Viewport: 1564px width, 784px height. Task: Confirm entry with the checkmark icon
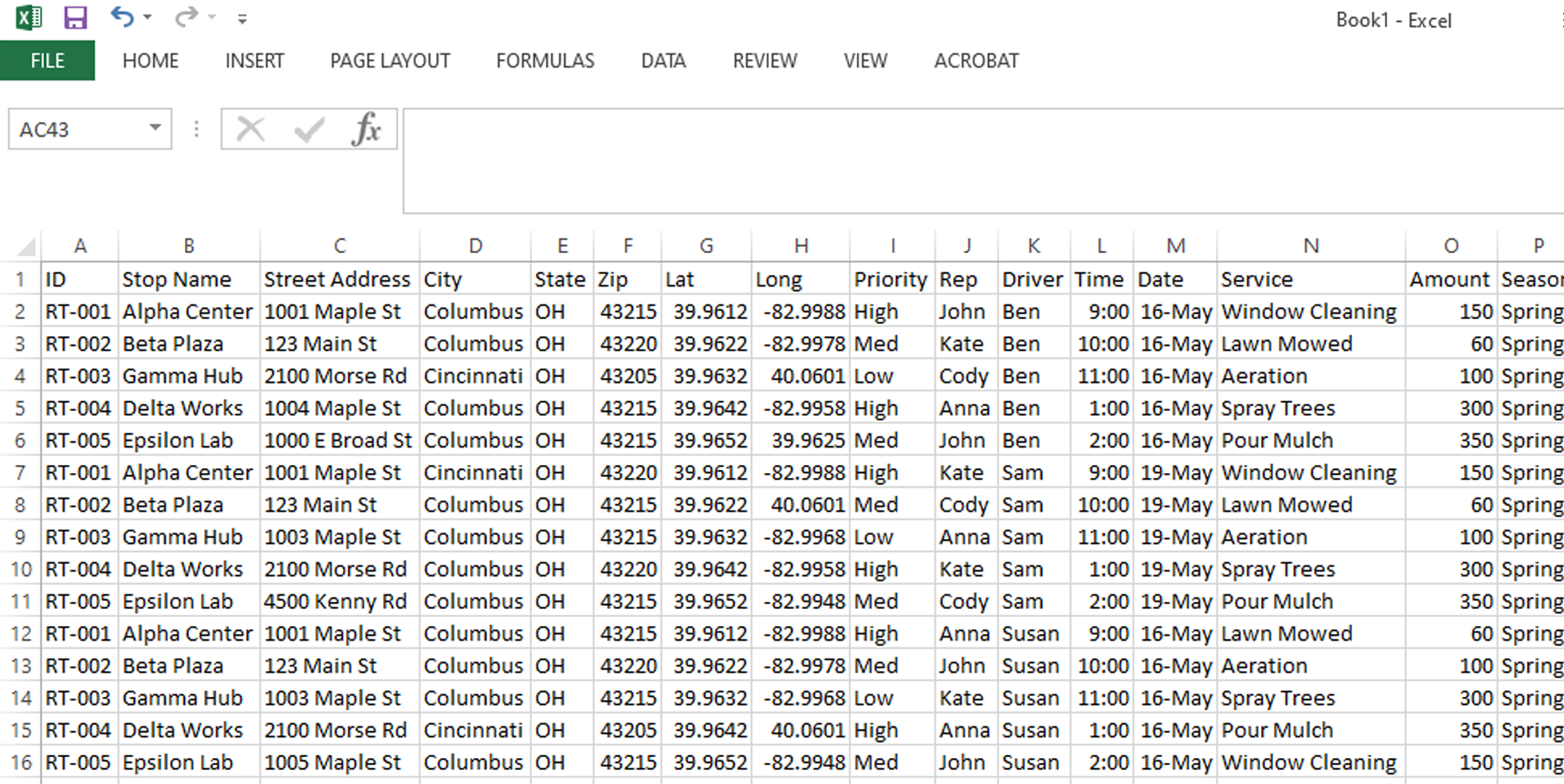(x=308, y=128)
